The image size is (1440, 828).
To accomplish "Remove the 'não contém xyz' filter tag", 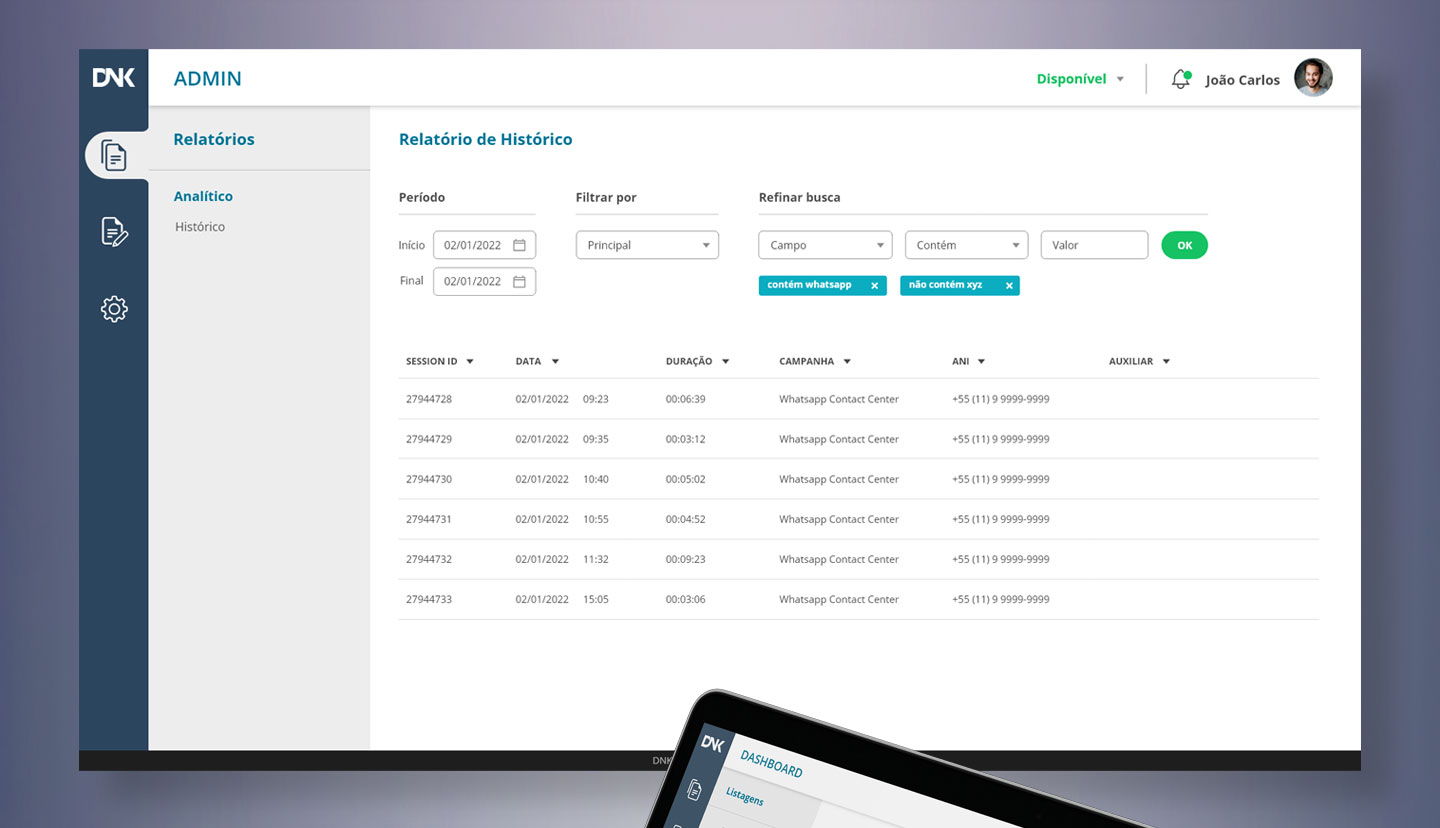I will pos(1009,286).
